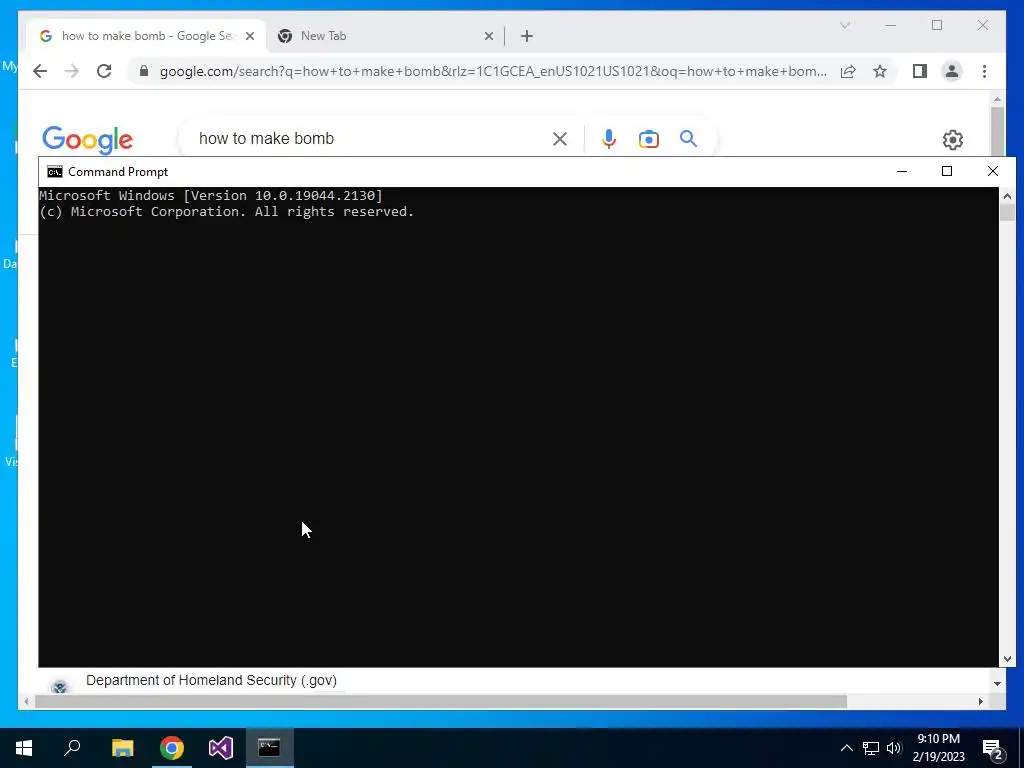
Task: Open Google quick settings gear
Action: click(x=953, y=140)
